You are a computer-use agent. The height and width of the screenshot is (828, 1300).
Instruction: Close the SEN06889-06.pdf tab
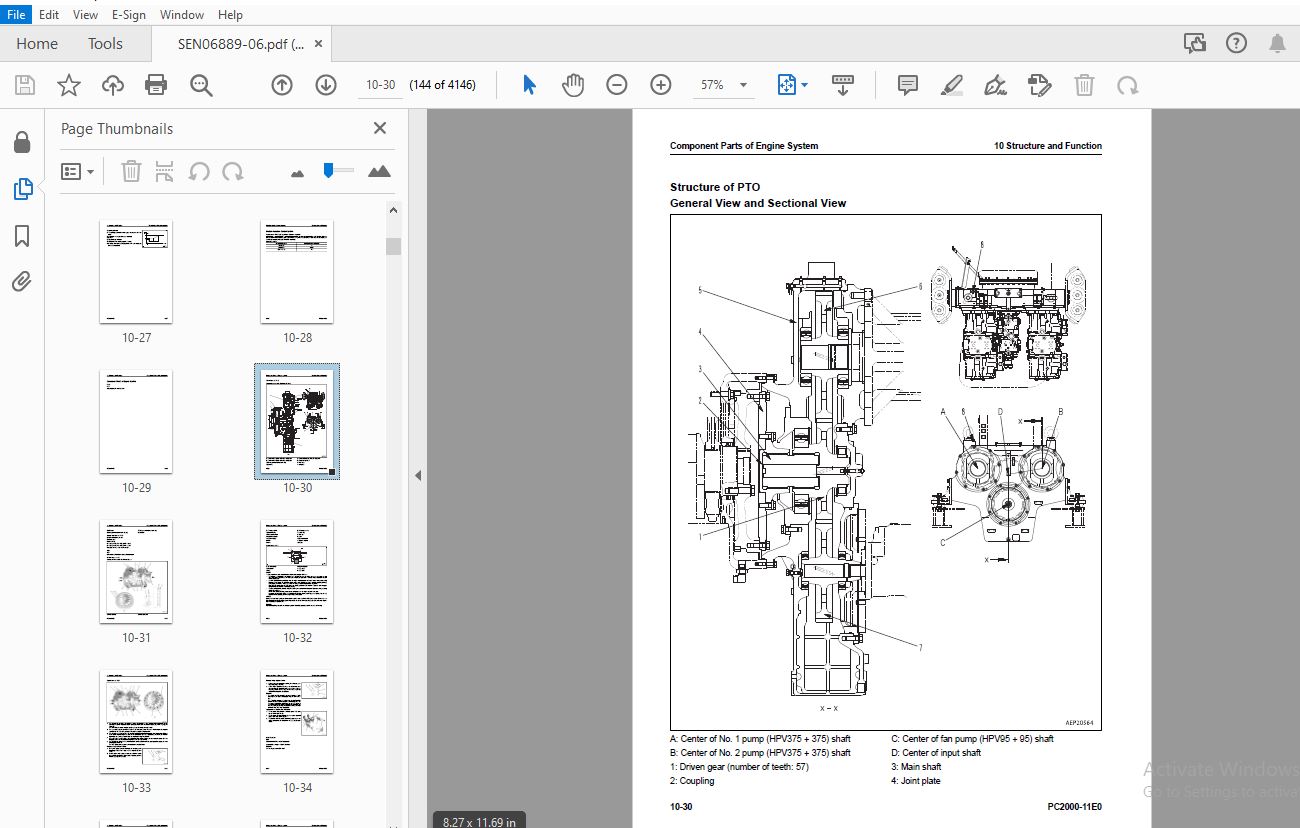(x=318, y=44)
